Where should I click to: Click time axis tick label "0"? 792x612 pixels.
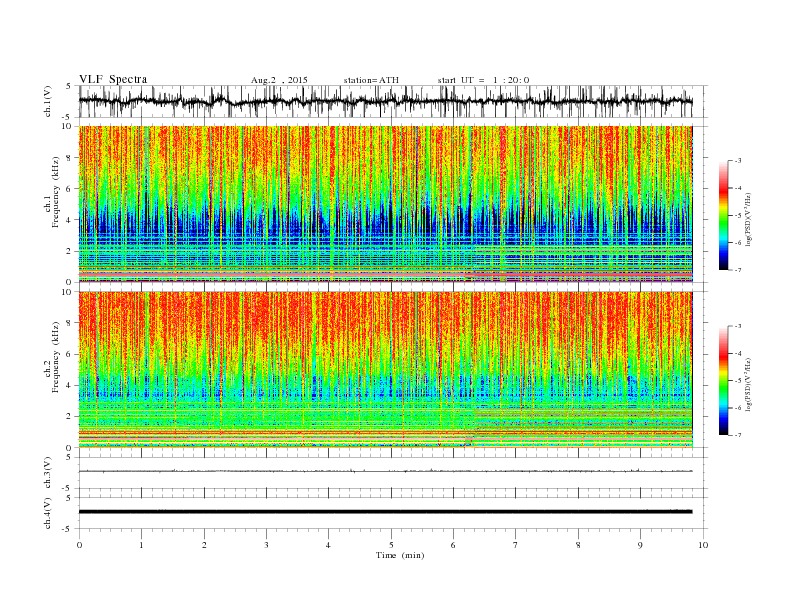(79, 545)
